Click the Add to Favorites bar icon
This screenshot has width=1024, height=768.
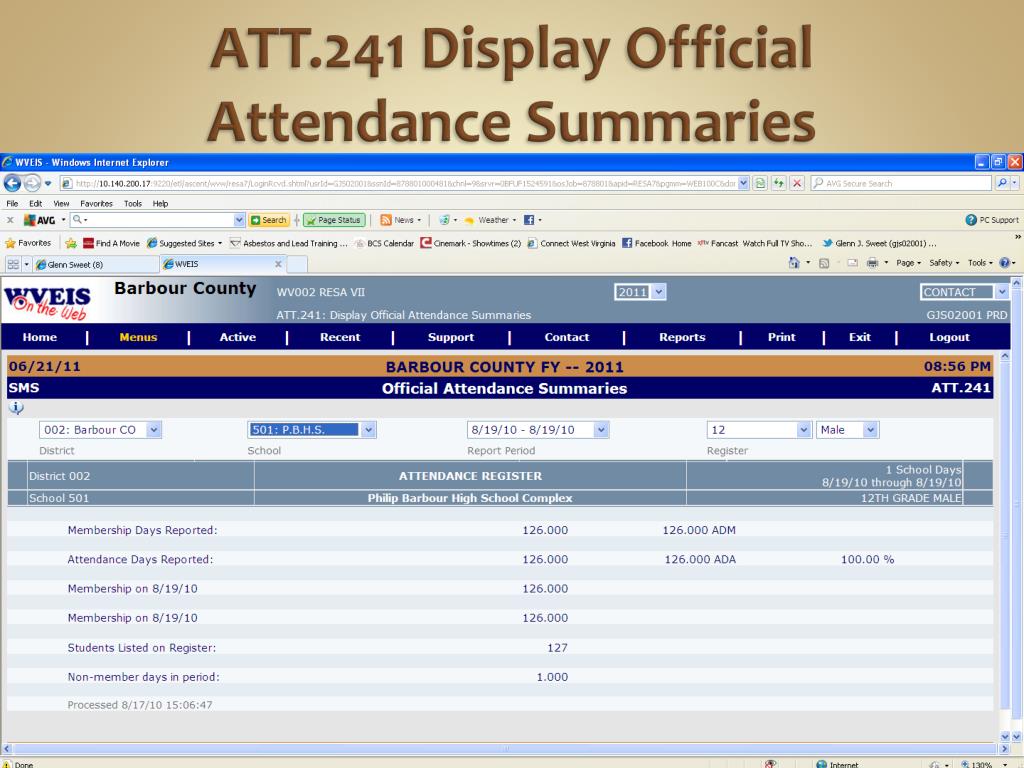[71, 243]
